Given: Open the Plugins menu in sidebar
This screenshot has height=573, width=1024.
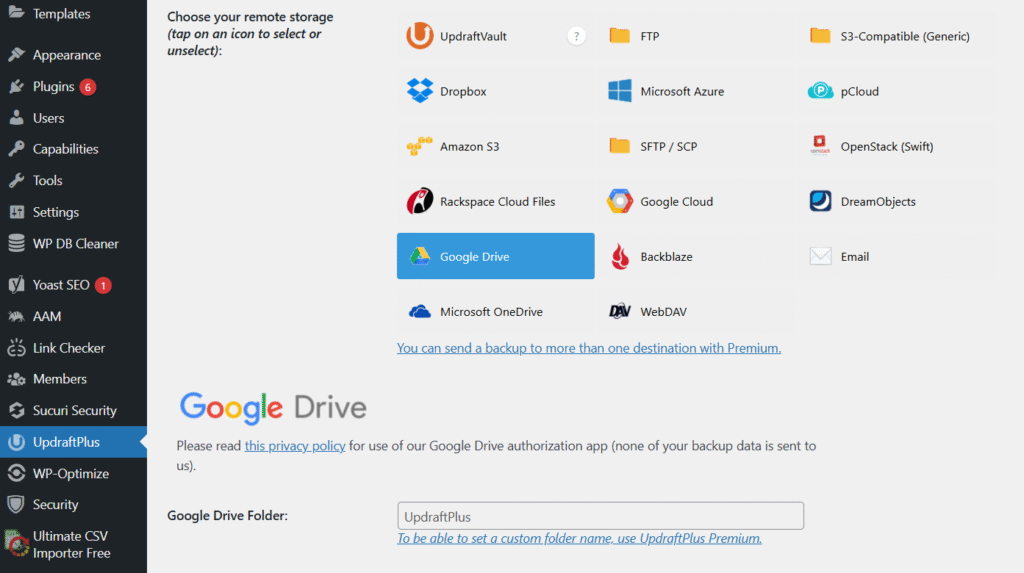Looking at the screenshot, I should coord(53,87).
